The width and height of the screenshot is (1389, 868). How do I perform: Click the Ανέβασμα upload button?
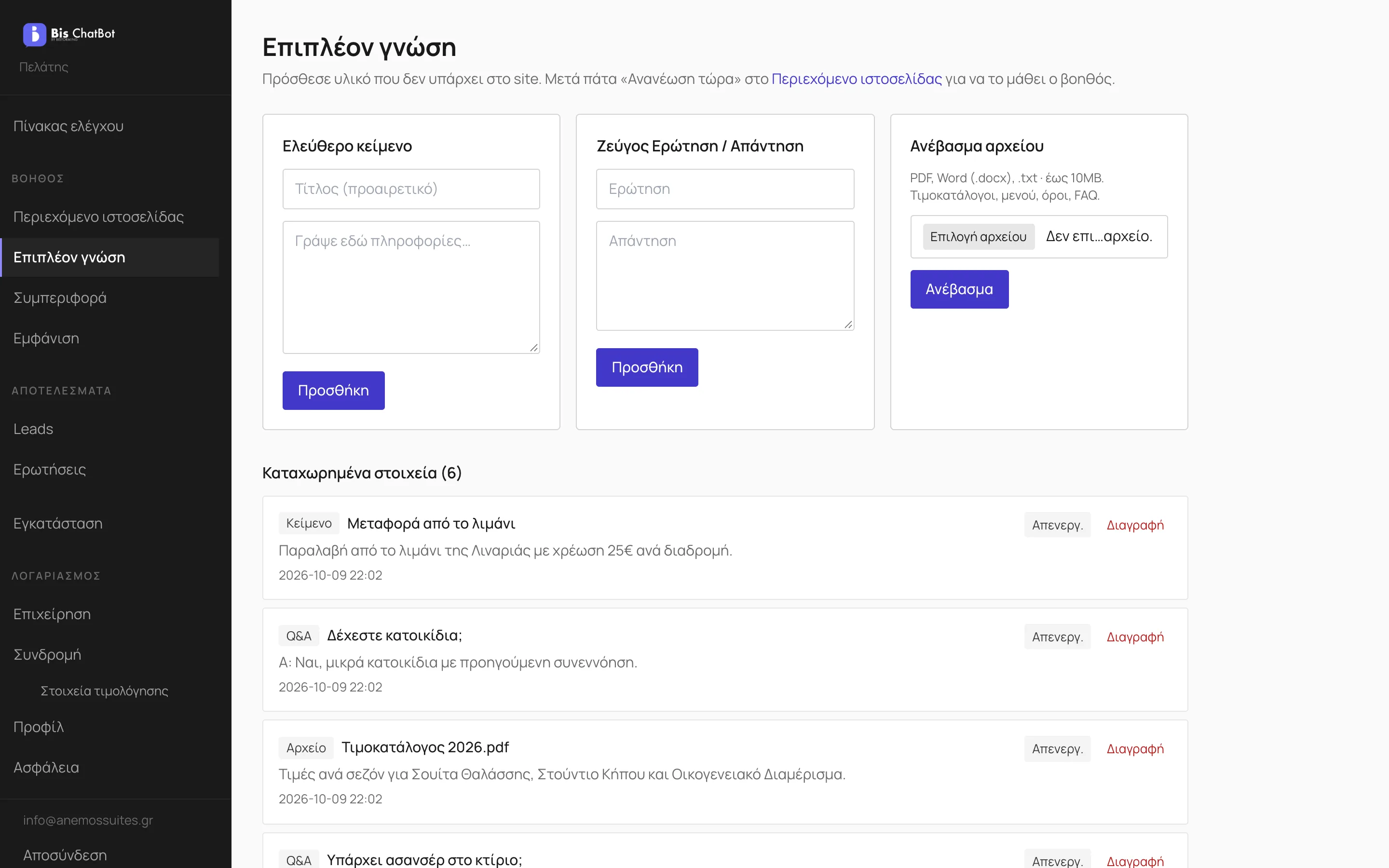959,289
